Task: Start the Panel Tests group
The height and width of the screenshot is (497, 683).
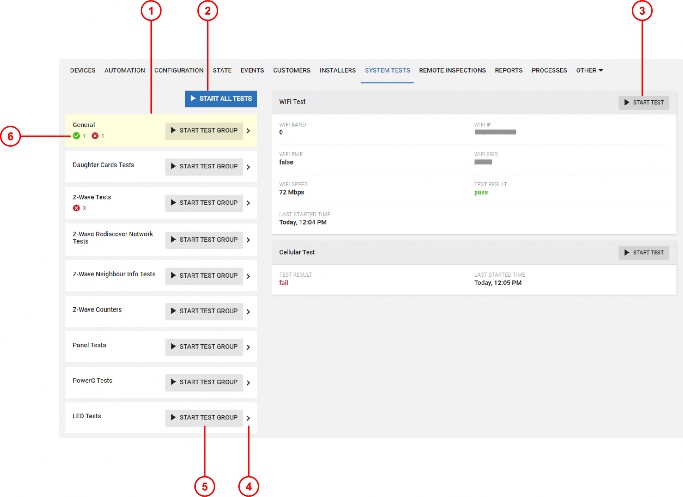Action: coord(204,347)
